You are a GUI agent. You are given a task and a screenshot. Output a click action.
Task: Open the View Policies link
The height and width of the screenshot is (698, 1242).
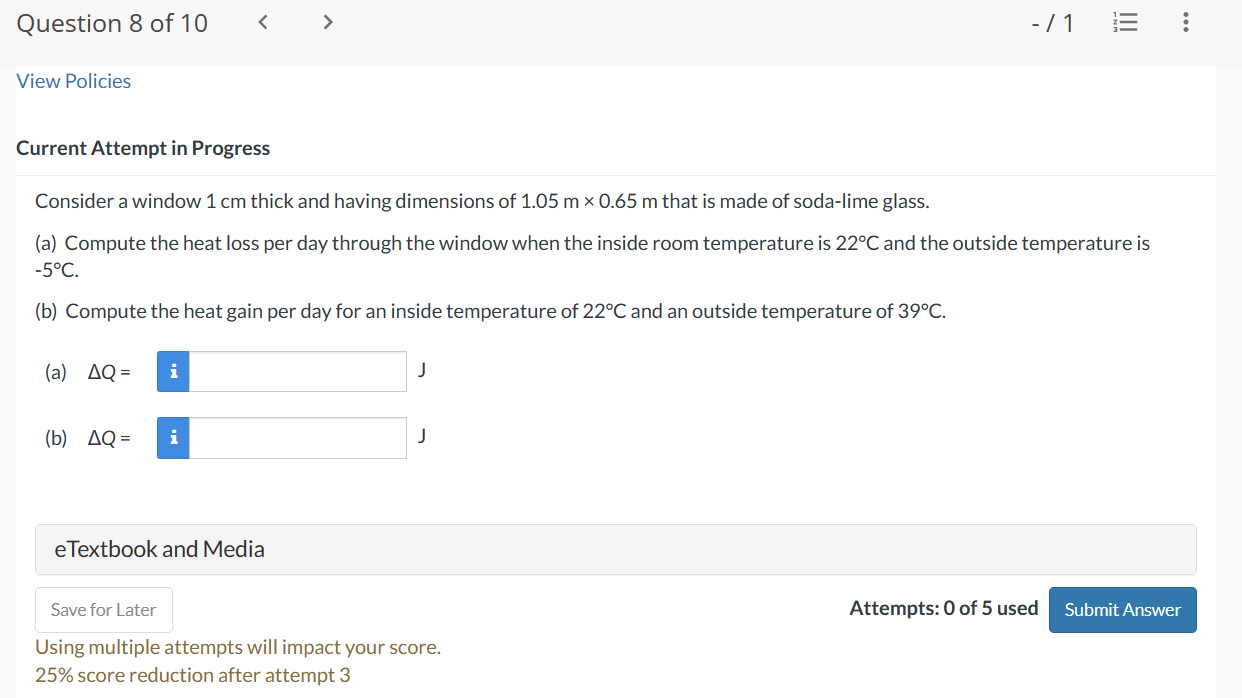pos(74,81)
